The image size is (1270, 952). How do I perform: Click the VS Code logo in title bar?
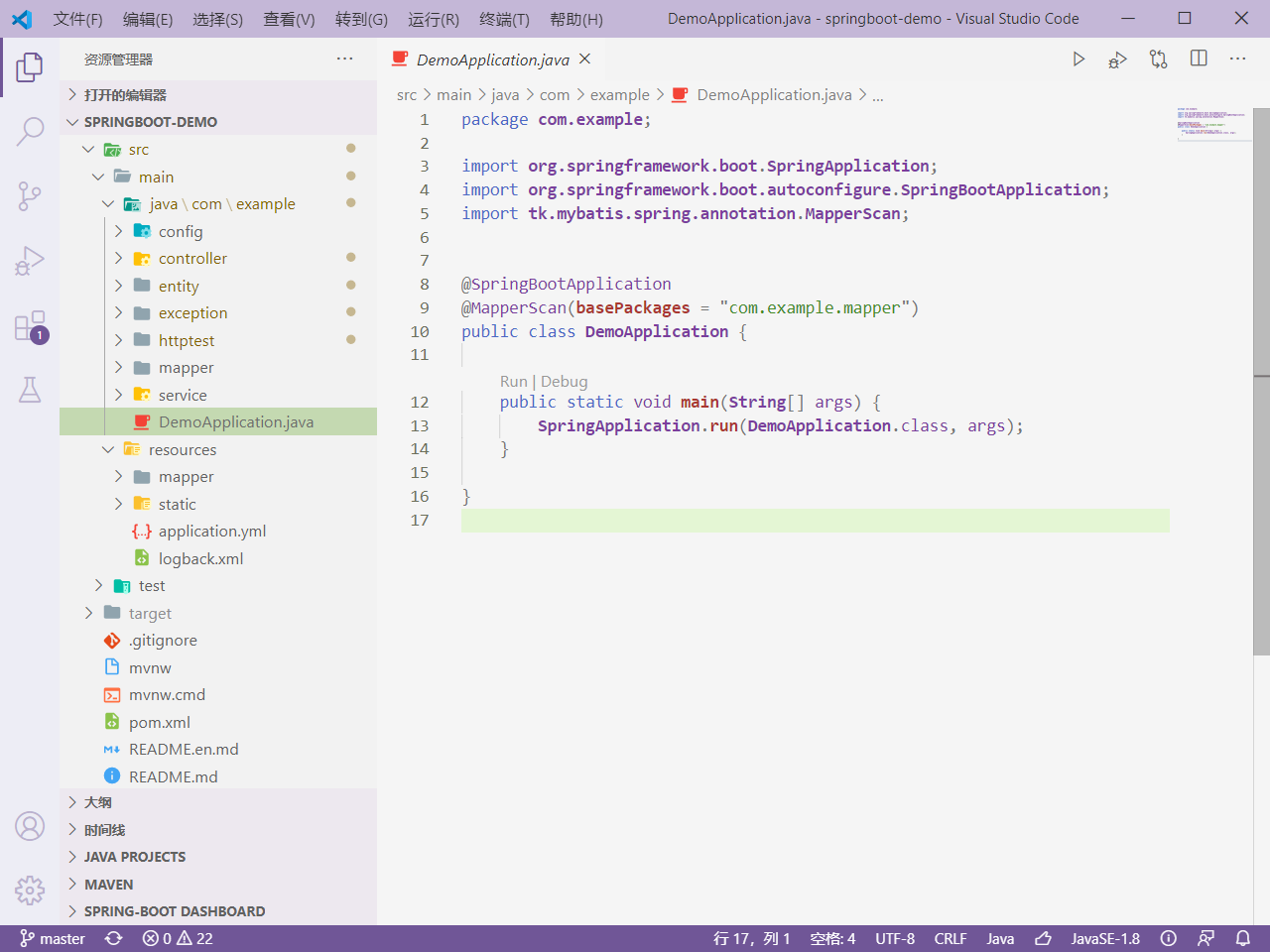pos(22,19)
